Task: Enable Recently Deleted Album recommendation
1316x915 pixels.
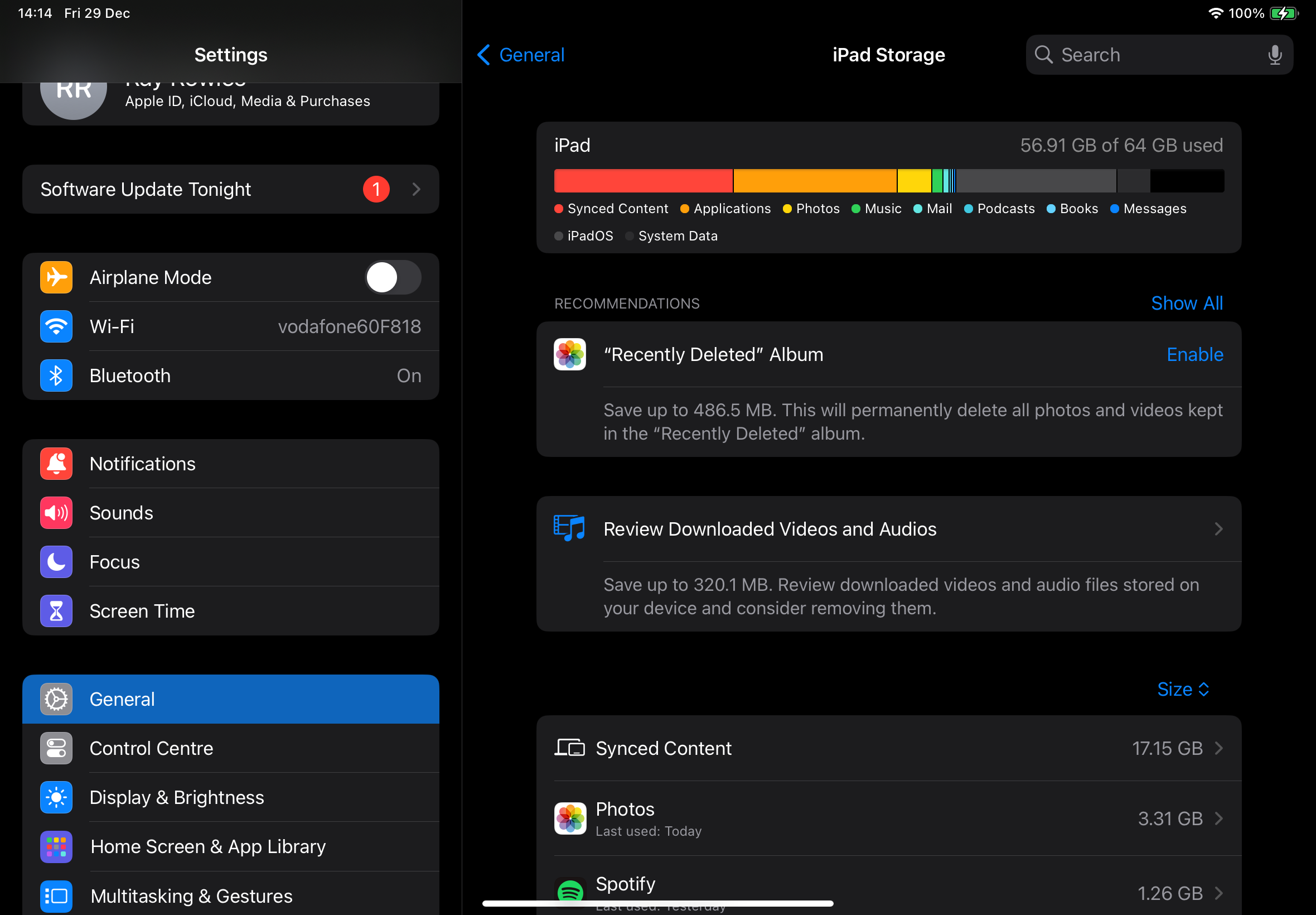Action: coord(1194,354)
